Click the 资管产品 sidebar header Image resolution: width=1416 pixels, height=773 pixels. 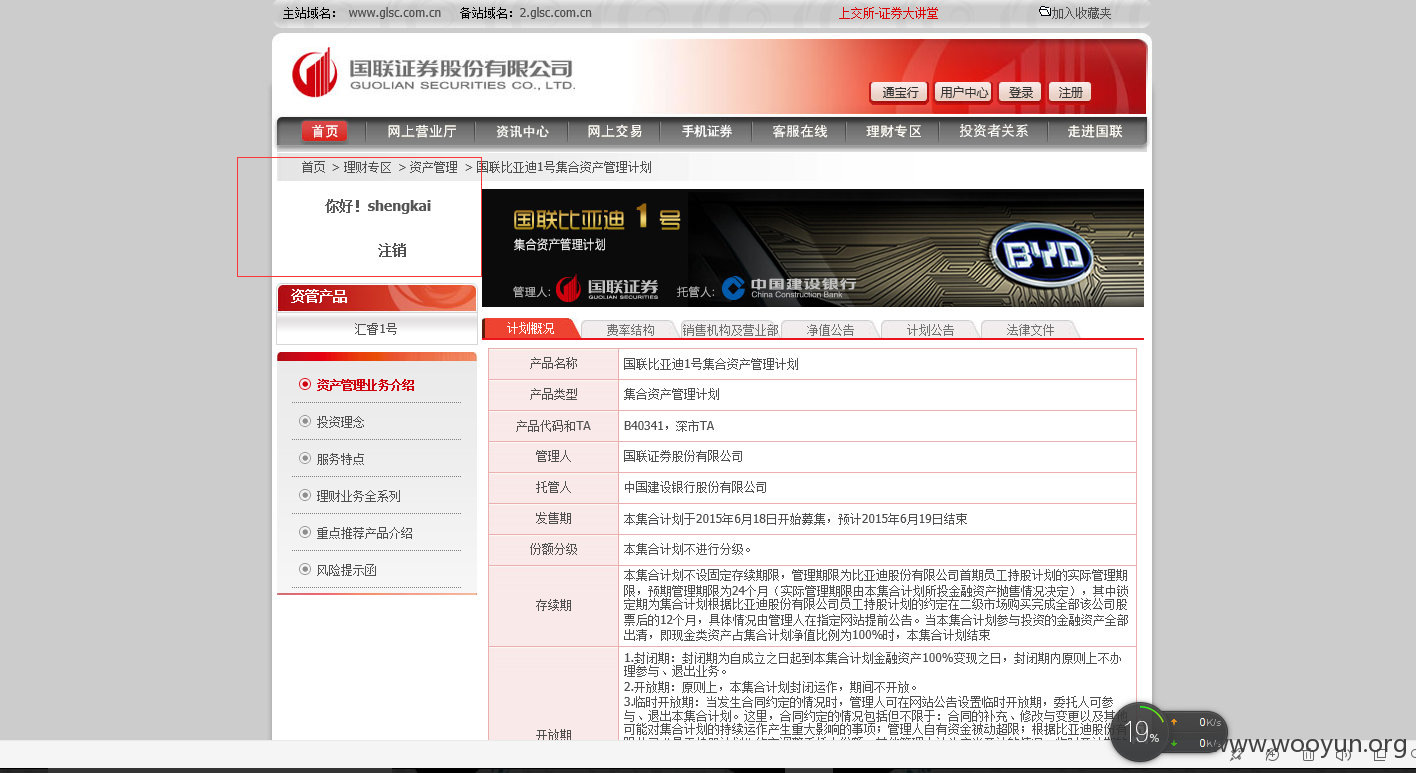(x=376, y=297)
